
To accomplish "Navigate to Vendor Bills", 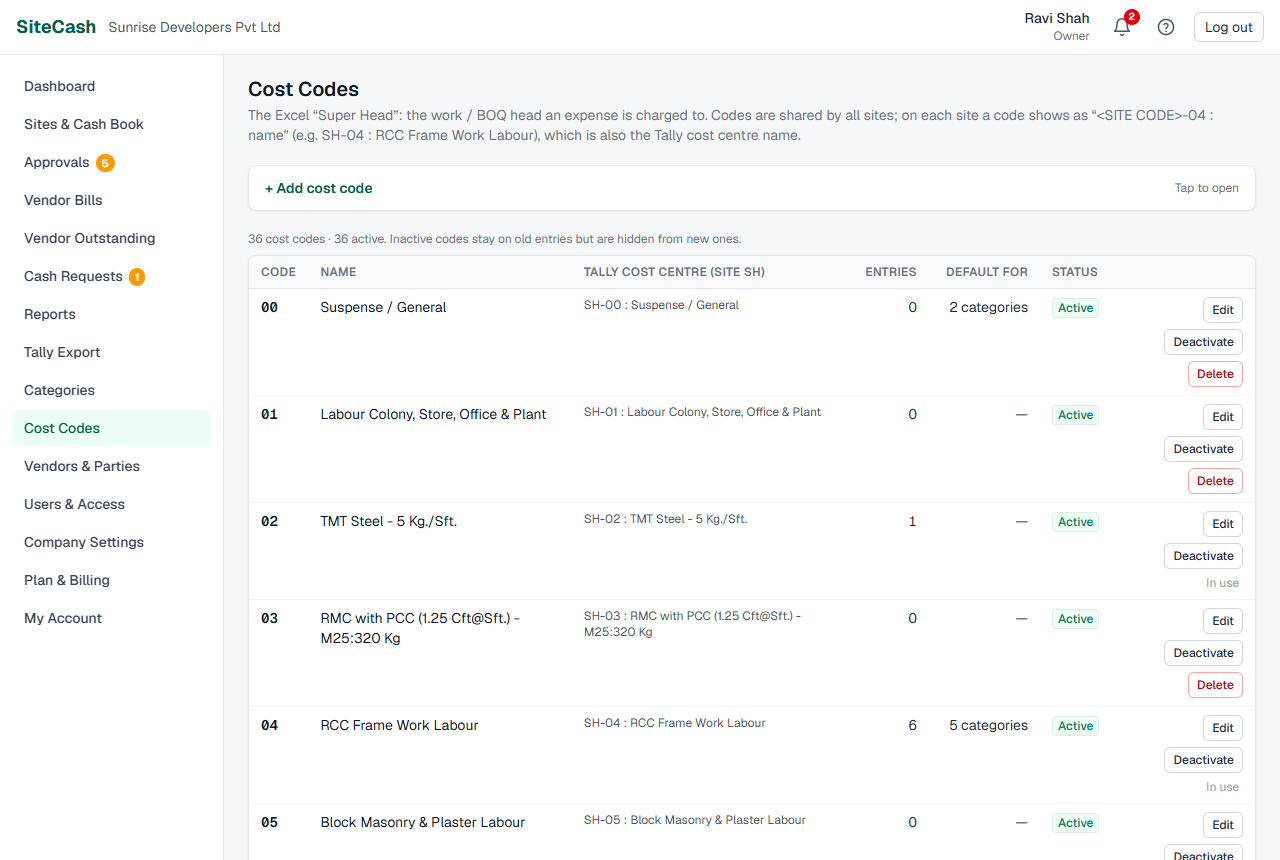I will [x=111, y=200].
